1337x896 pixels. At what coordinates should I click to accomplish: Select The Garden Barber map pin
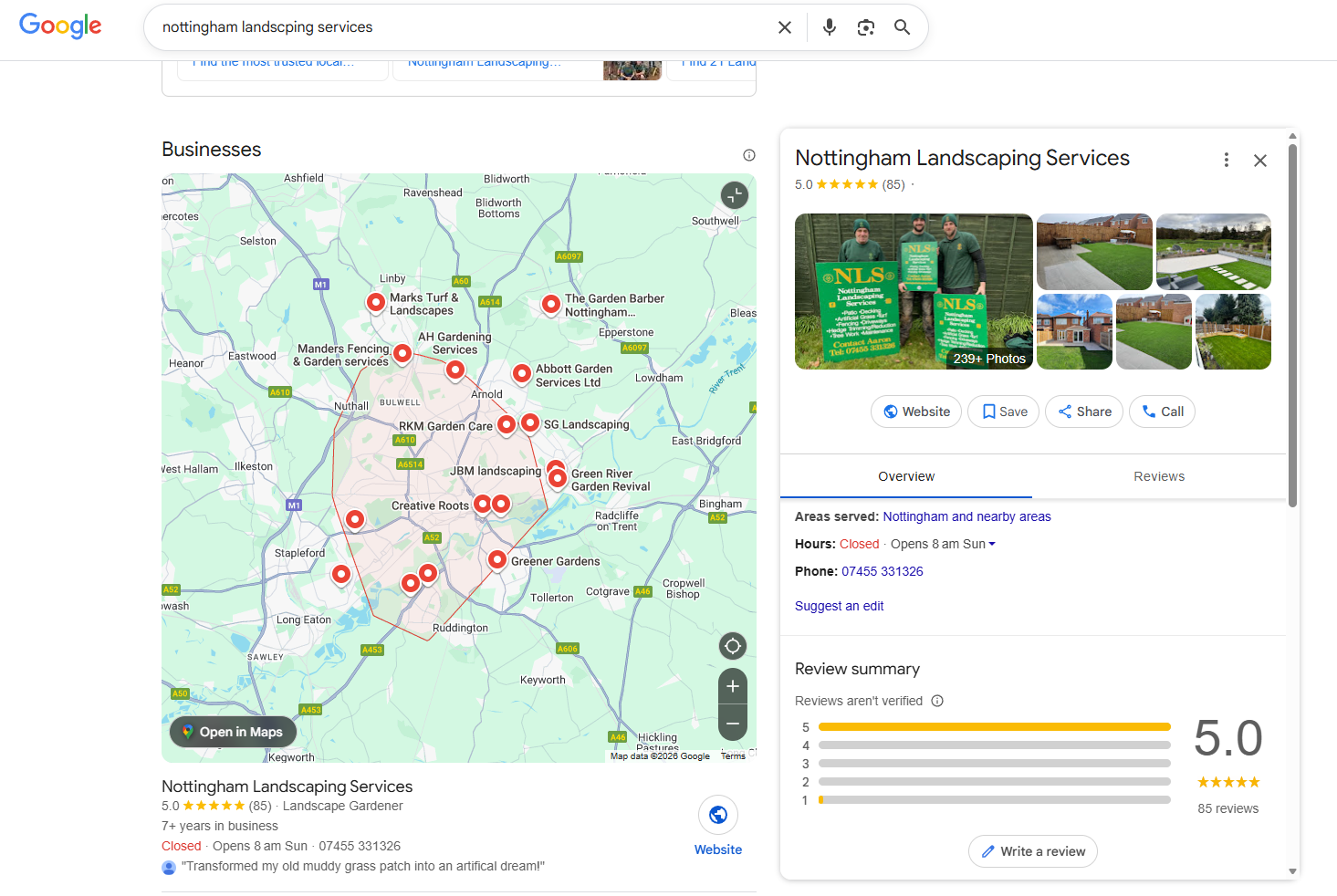click(x=550, y=304)
